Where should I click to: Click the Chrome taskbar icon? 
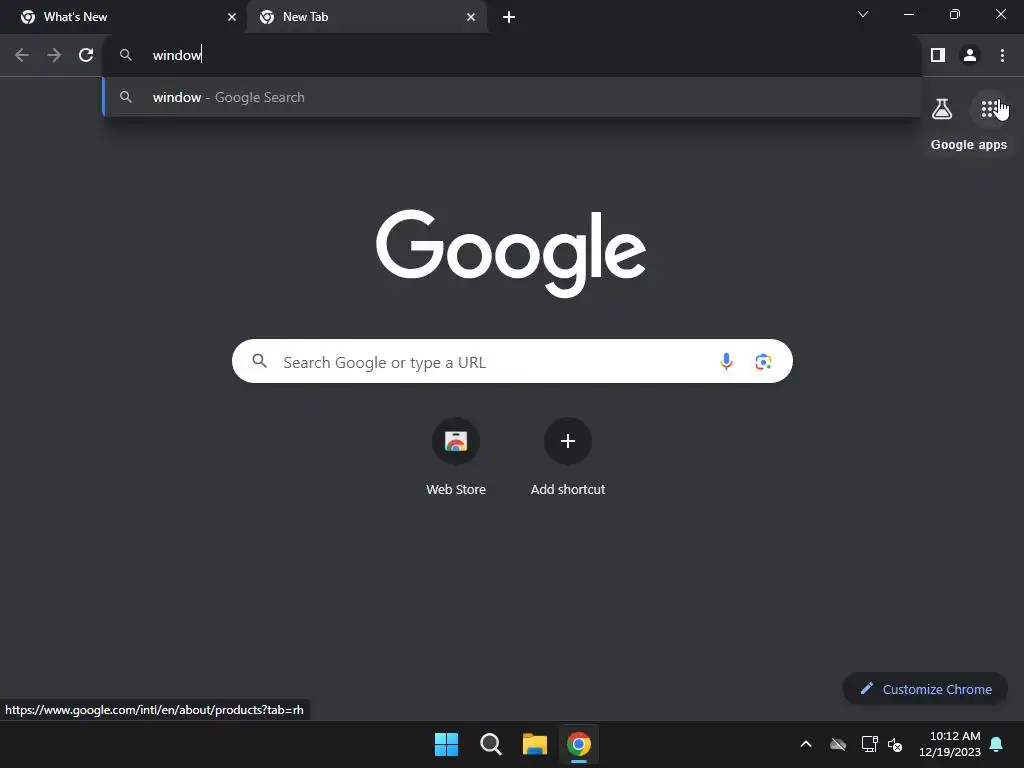pyautogui.click(x=579, y=744)
